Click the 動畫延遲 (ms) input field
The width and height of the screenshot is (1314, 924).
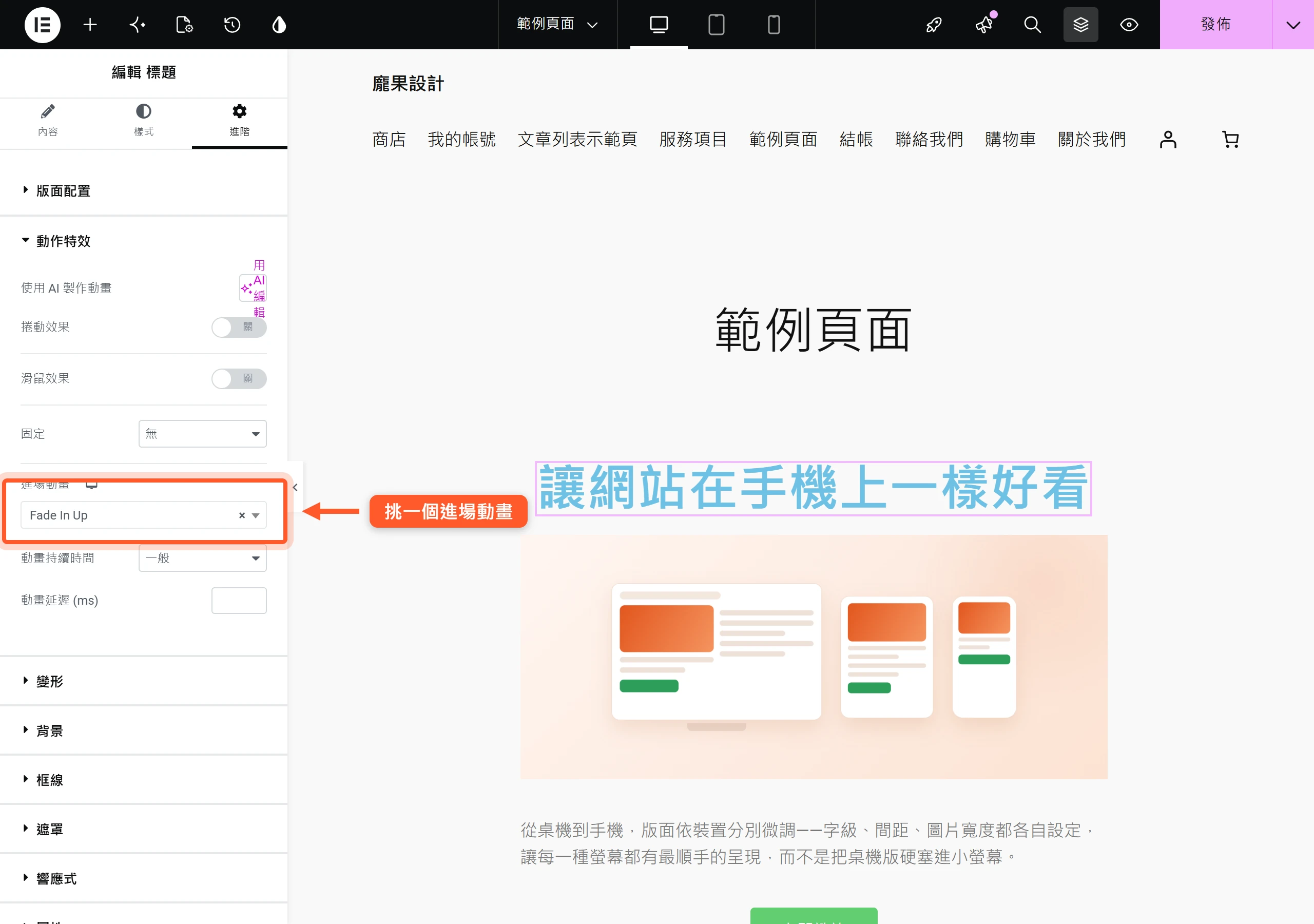pos(239,601)
